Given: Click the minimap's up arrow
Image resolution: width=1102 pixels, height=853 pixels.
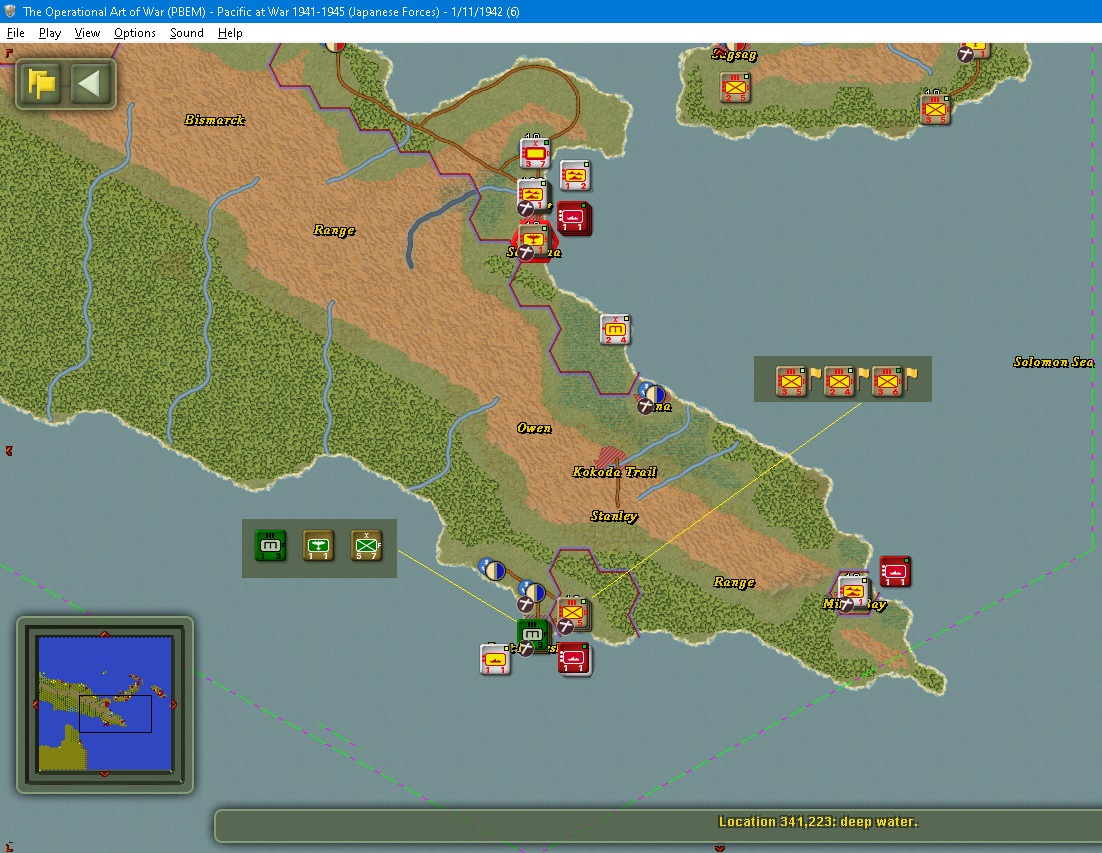Looking at the screenshot, I should pyautogui.click(x=105, y=634).
